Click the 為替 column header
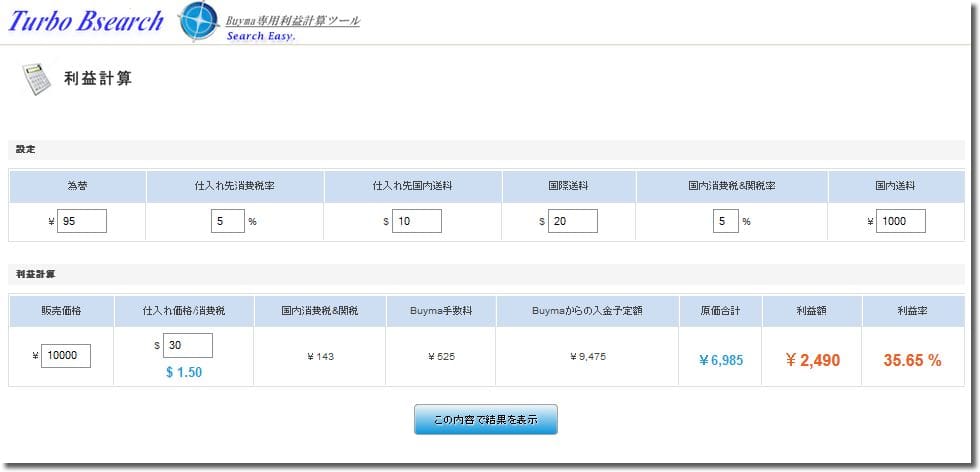 (x=78, y=186)
